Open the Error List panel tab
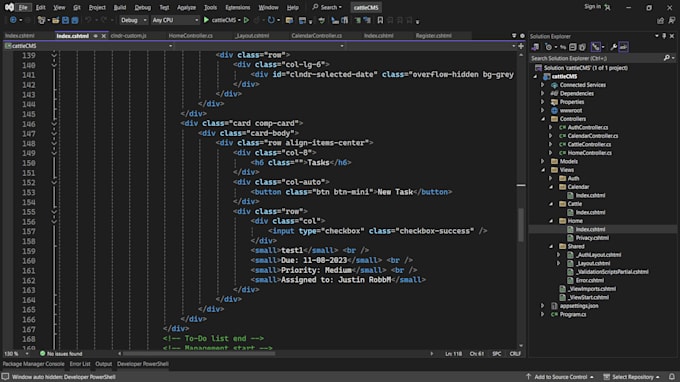This screenshot has height=382, width=680. 80,364
